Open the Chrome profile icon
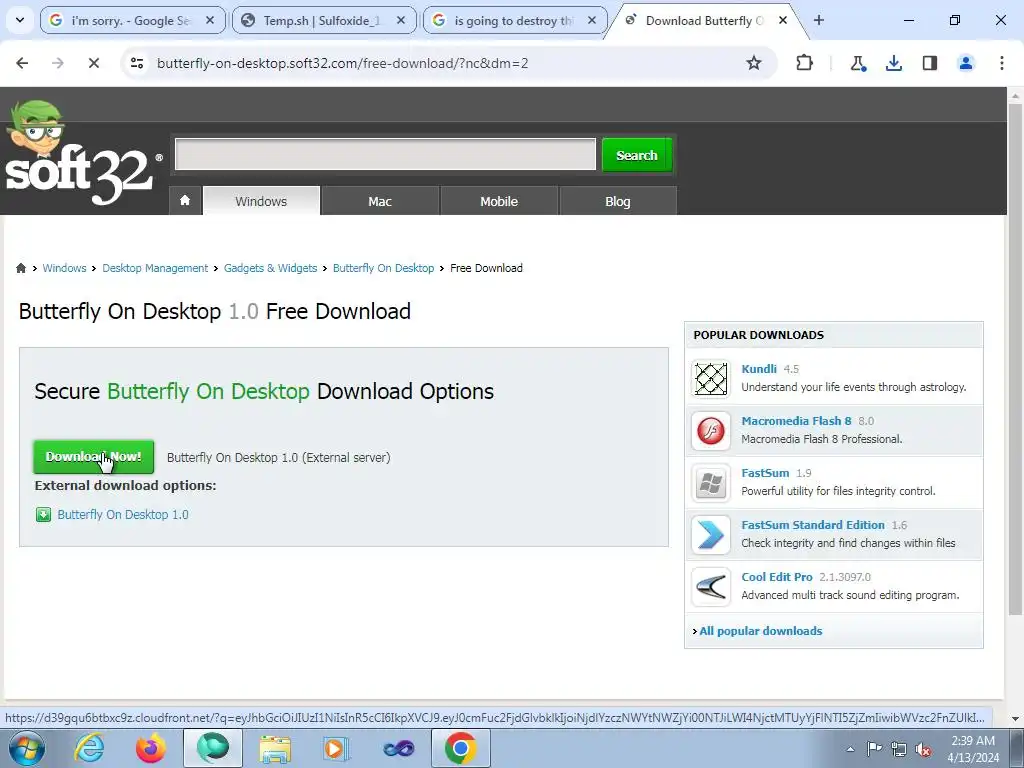Screen dimensions: 1024x768 pos(965,63)
